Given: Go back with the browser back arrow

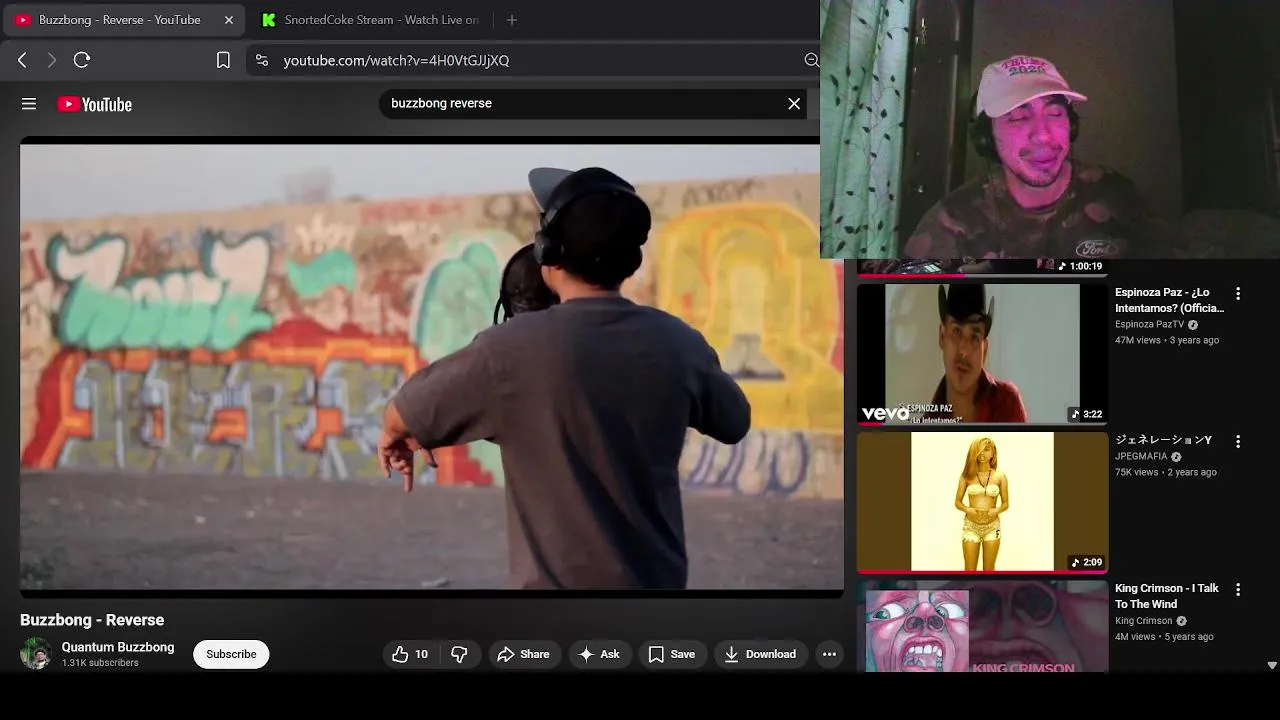Looking at the screenshot, I should click(x=22, y=60).
